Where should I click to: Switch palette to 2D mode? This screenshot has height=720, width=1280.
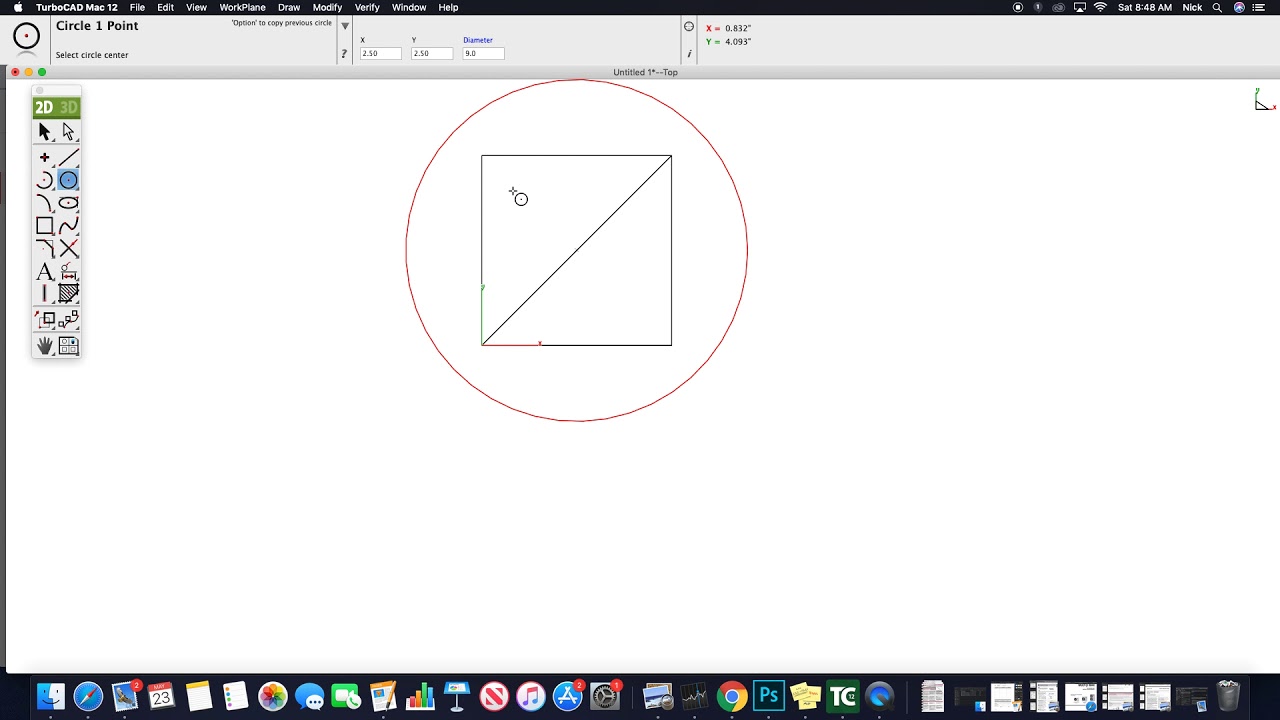44,107
